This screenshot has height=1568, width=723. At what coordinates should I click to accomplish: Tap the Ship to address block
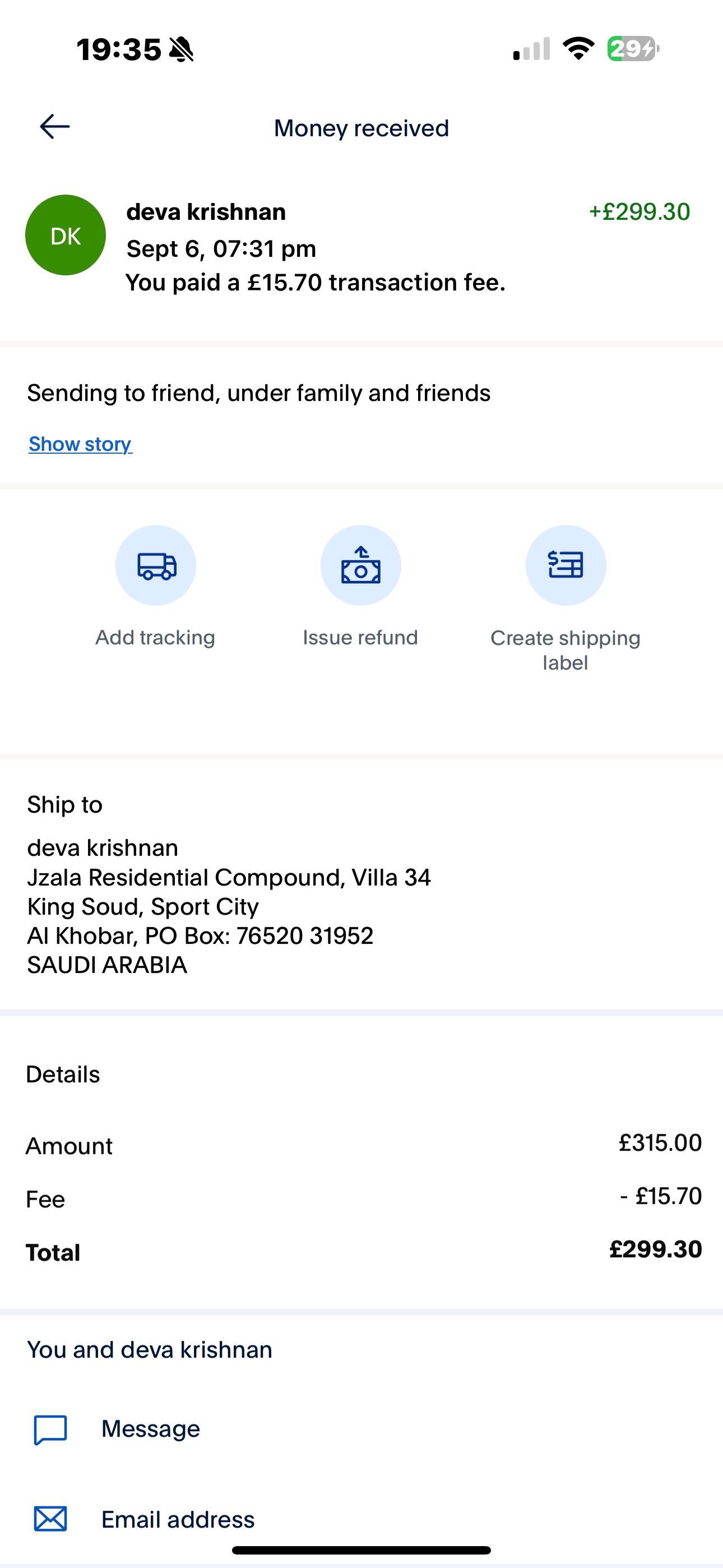point(229,906)
